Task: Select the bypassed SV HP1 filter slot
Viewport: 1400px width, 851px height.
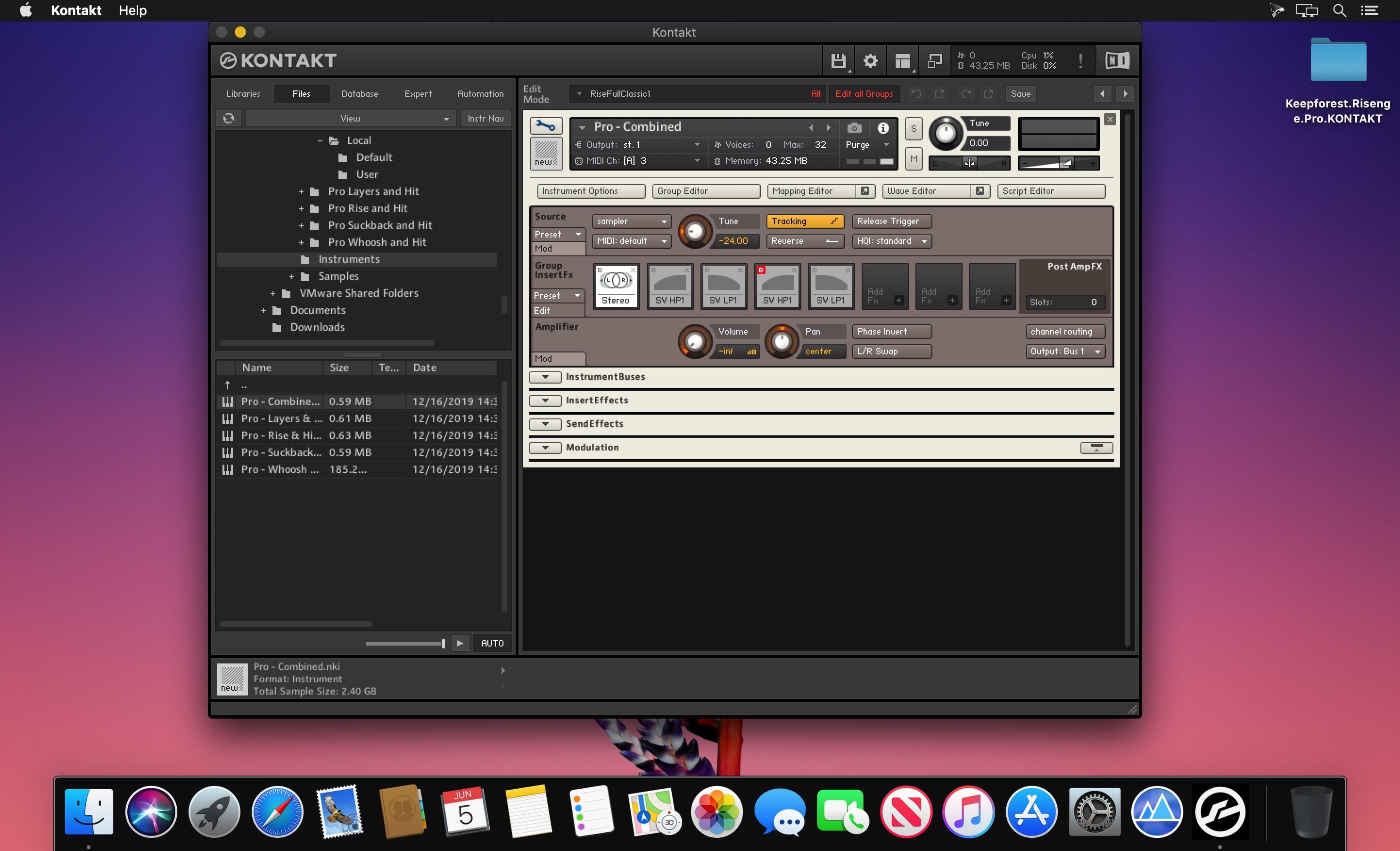Action: pyautogui.click(x=777, y=286)
